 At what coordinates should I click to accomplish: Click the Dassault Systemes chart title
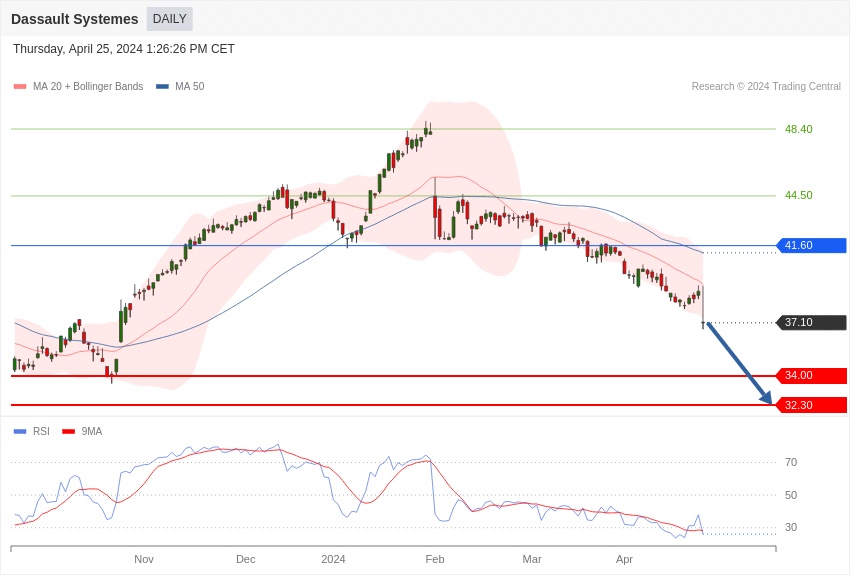coord(75,19)
